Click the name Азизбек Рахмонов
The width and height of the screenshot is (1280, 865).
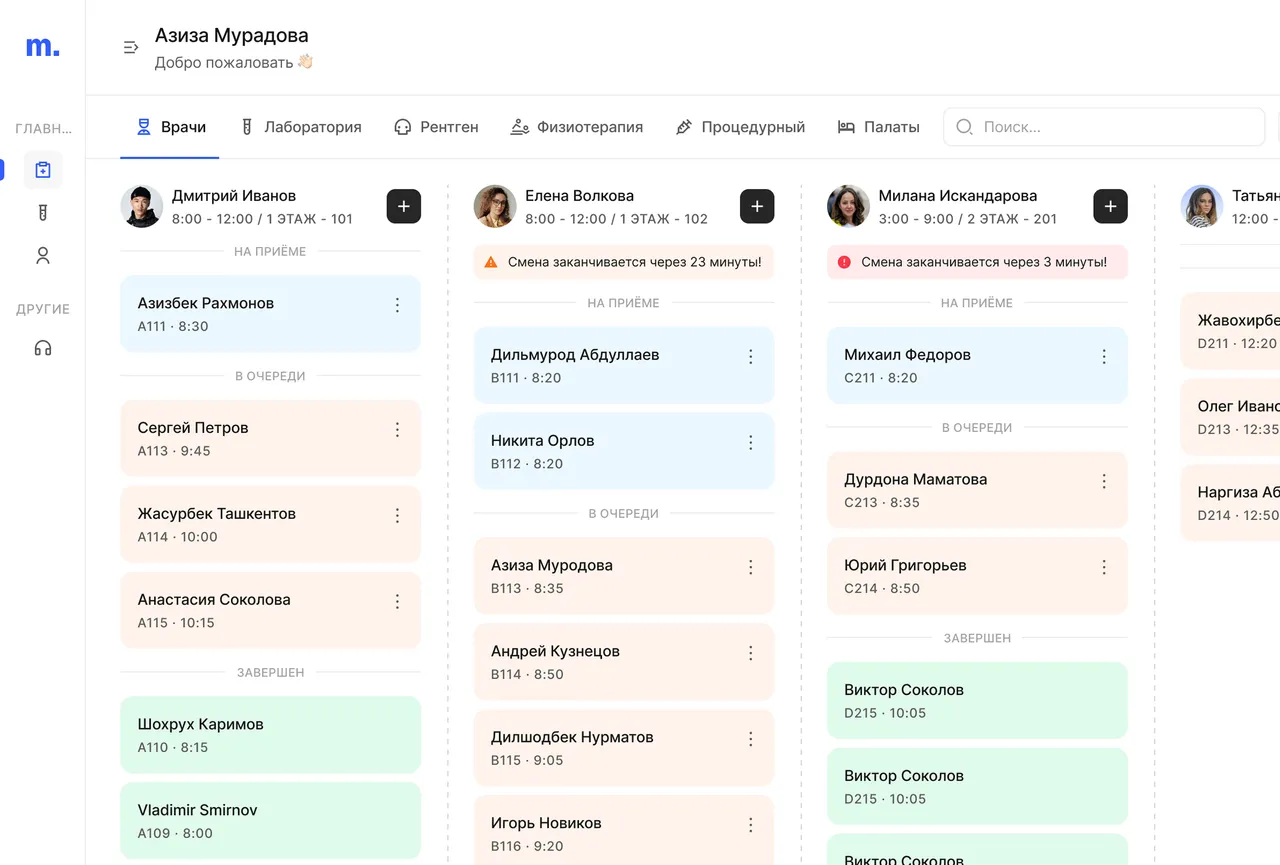[206, 303]
